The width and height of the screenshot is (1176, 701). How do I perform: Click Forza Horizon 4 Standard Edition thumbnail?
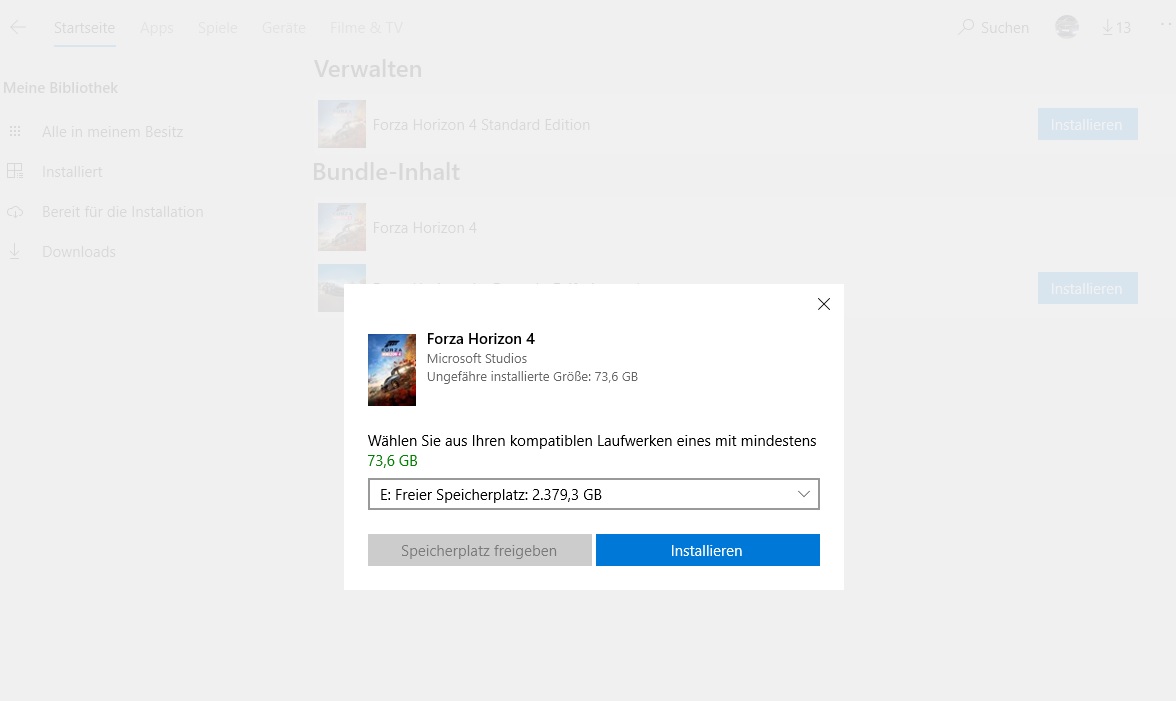342,124
